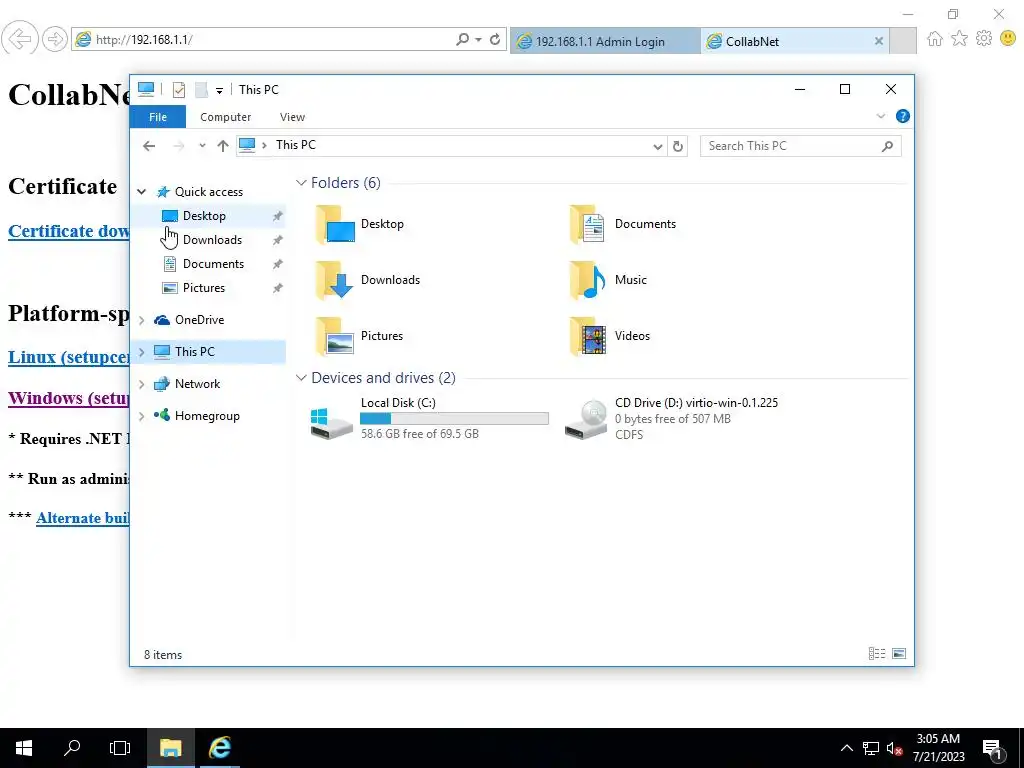The height and width of the screenshot is (768, 1024).
Task: Open Task View on the taskbar
Action: [120, 748]
